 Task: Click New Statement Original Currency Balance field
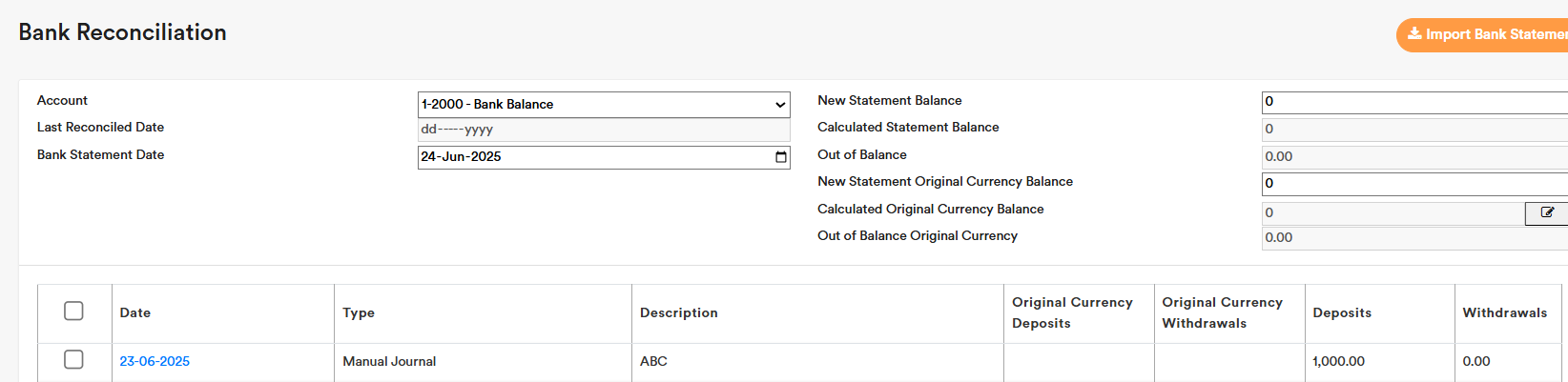point(1412,184)
